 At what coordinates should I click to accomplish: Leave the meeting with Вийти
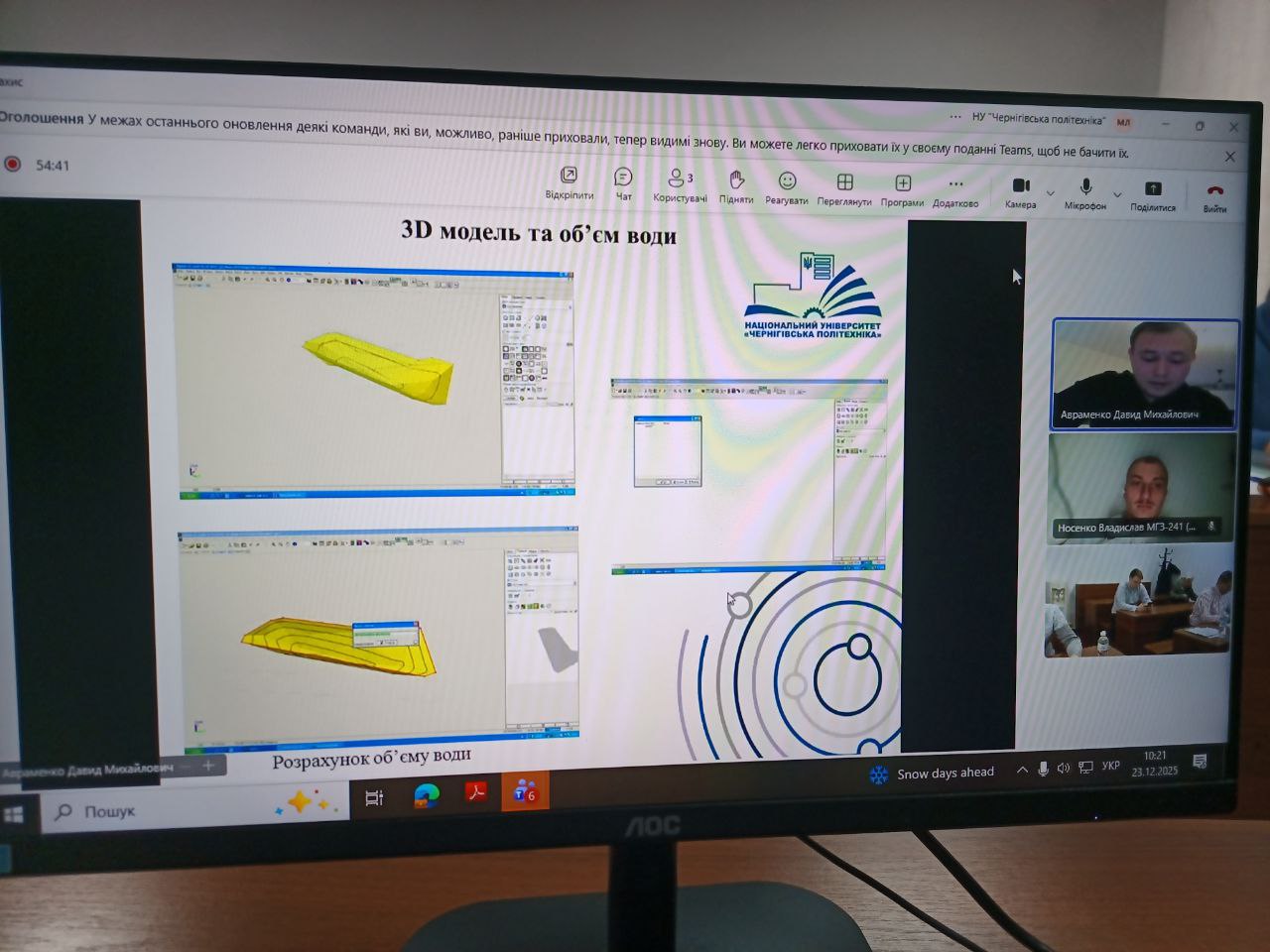(1214, 193)
